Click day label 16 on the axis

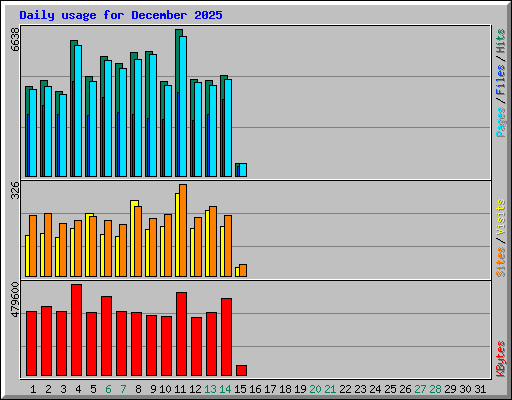click(x=255, y=389)
